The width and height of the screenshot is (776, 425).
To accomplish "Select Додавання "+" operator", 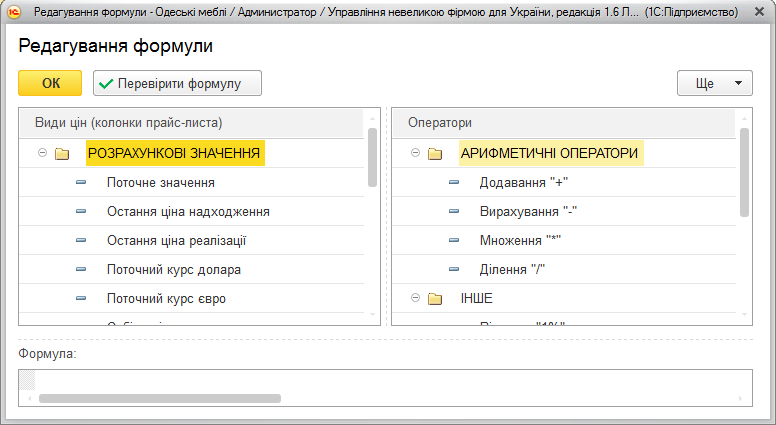I will (x=564, y=182).
